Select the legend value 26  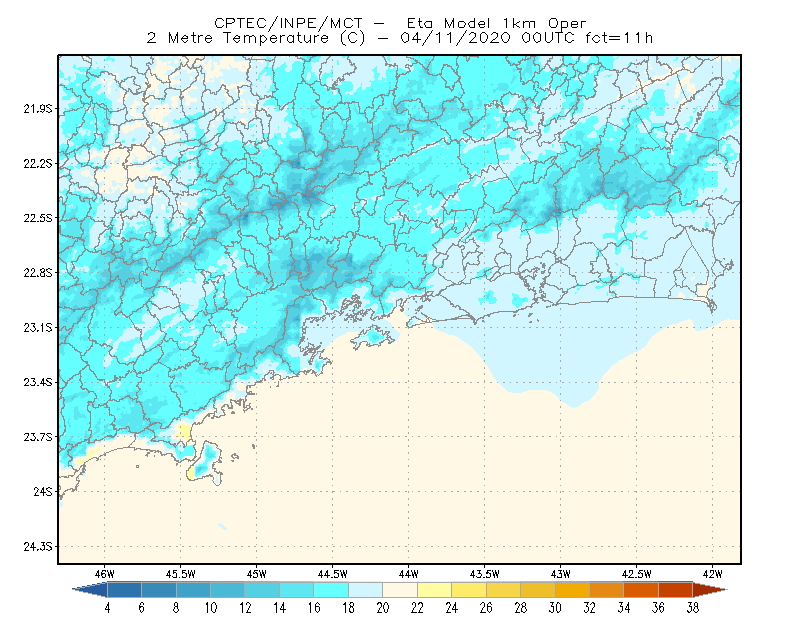[486, 608]
